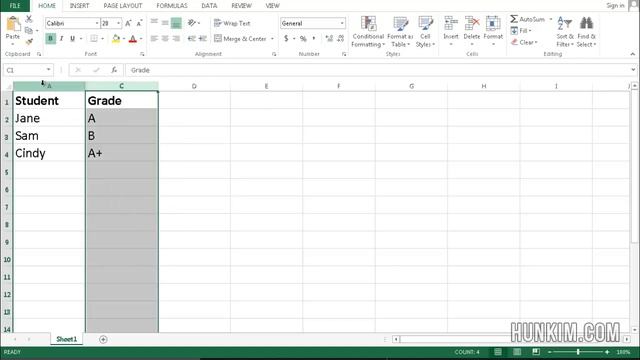Open Find & Select binoculars
The height and width of the screenshot is (360, 640).
587,32
